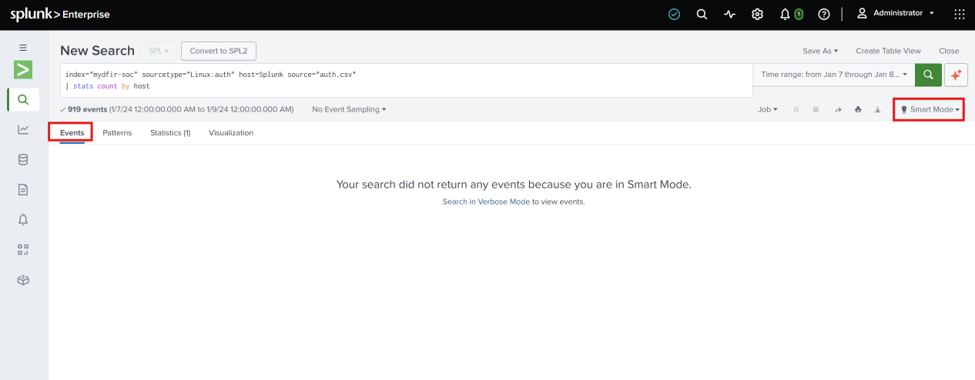The image size is (975, 380).
Task: Open the apps grid icon
Action: click(x=959, y=14)
